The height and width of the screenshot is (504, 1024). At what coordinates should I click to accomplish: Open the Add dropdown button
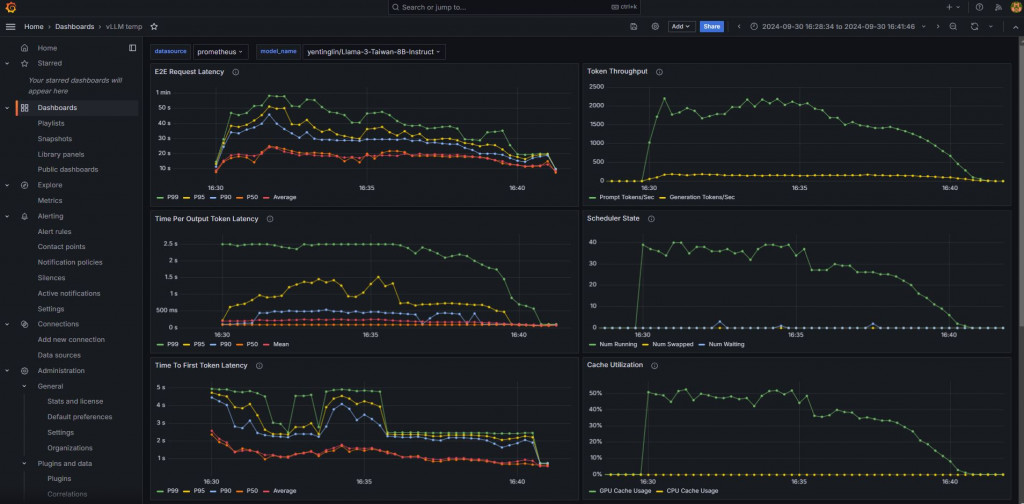coord(681,27)
